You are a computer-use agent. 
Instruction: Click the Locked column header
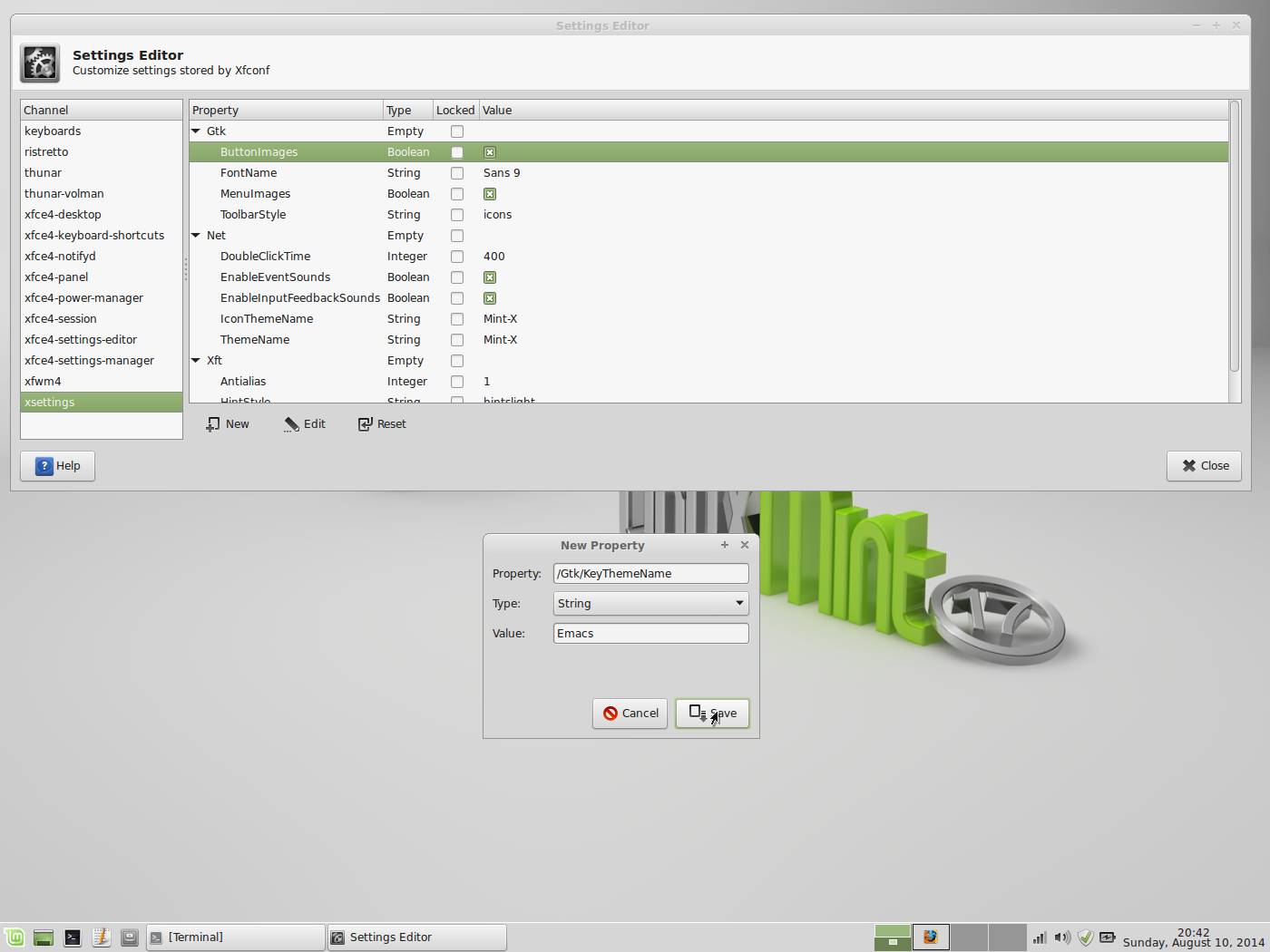(x=455, y=110)
